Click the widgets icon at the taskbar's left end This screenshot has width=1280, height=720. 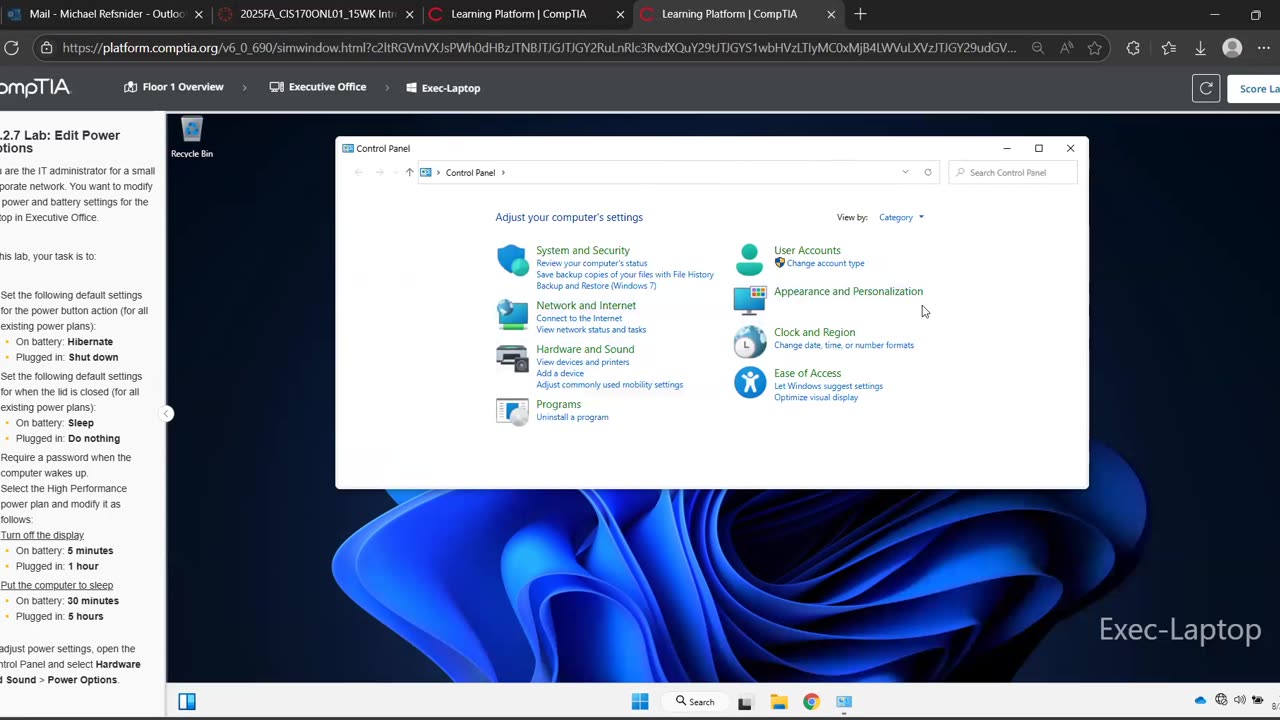click(187, 701)
